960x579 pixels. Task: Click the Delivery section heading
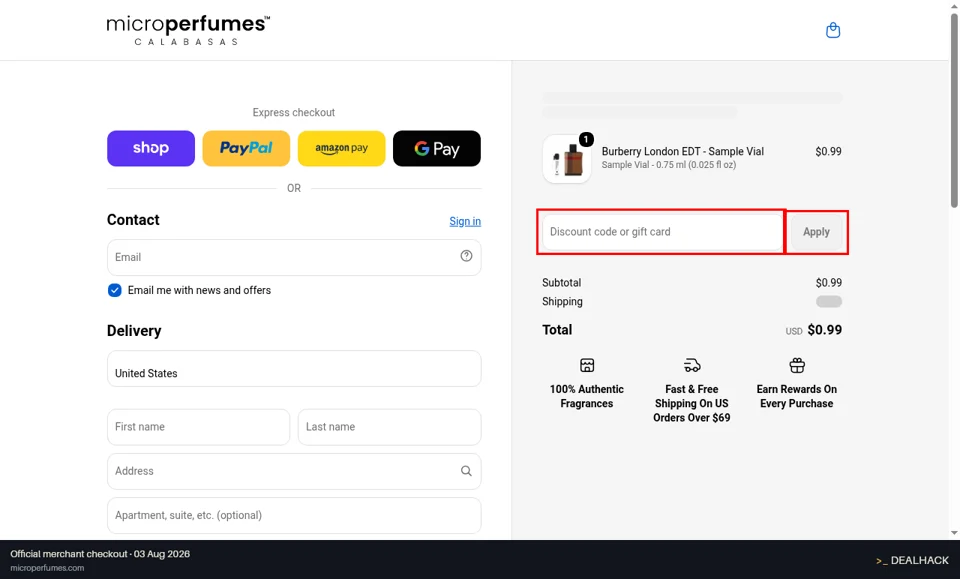pyautogui.click(x=134, y=331)
